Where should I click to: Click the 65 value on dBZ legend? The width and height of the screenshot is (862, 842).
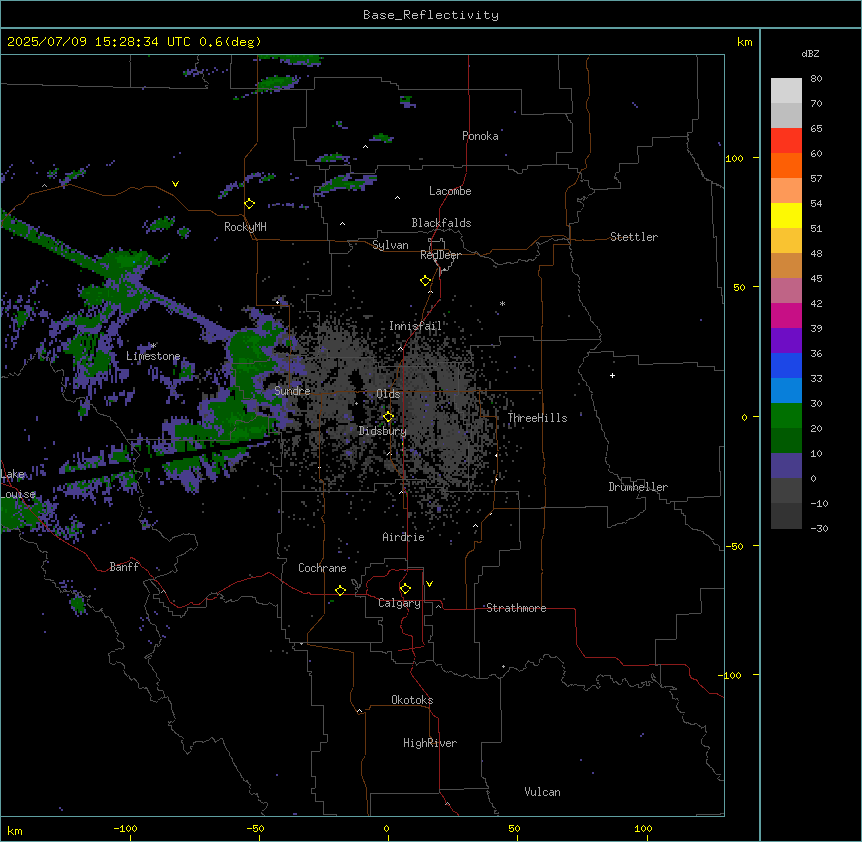pos(816,129)
